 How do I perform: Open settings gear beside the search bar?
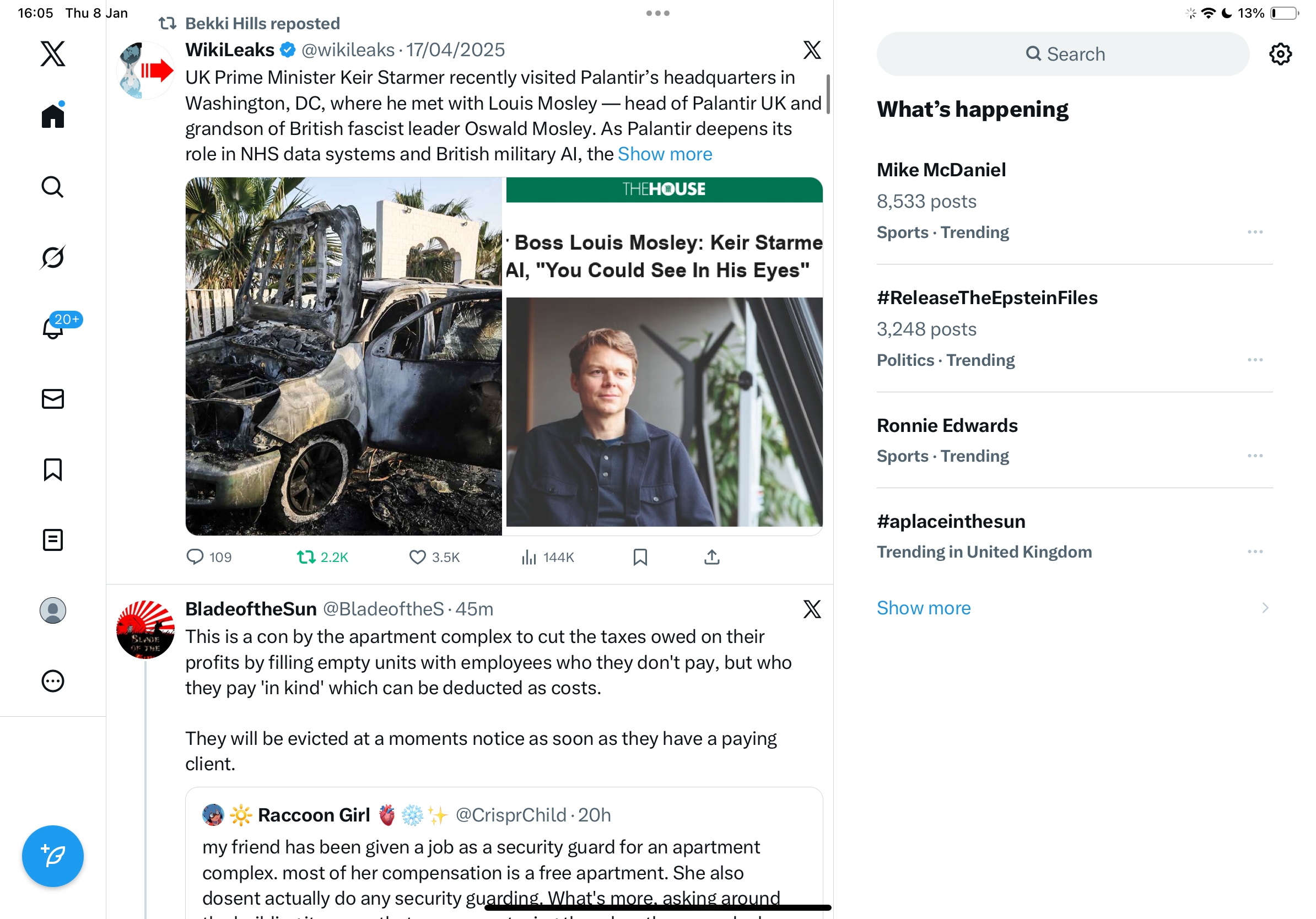click(x=1280, y=55)
